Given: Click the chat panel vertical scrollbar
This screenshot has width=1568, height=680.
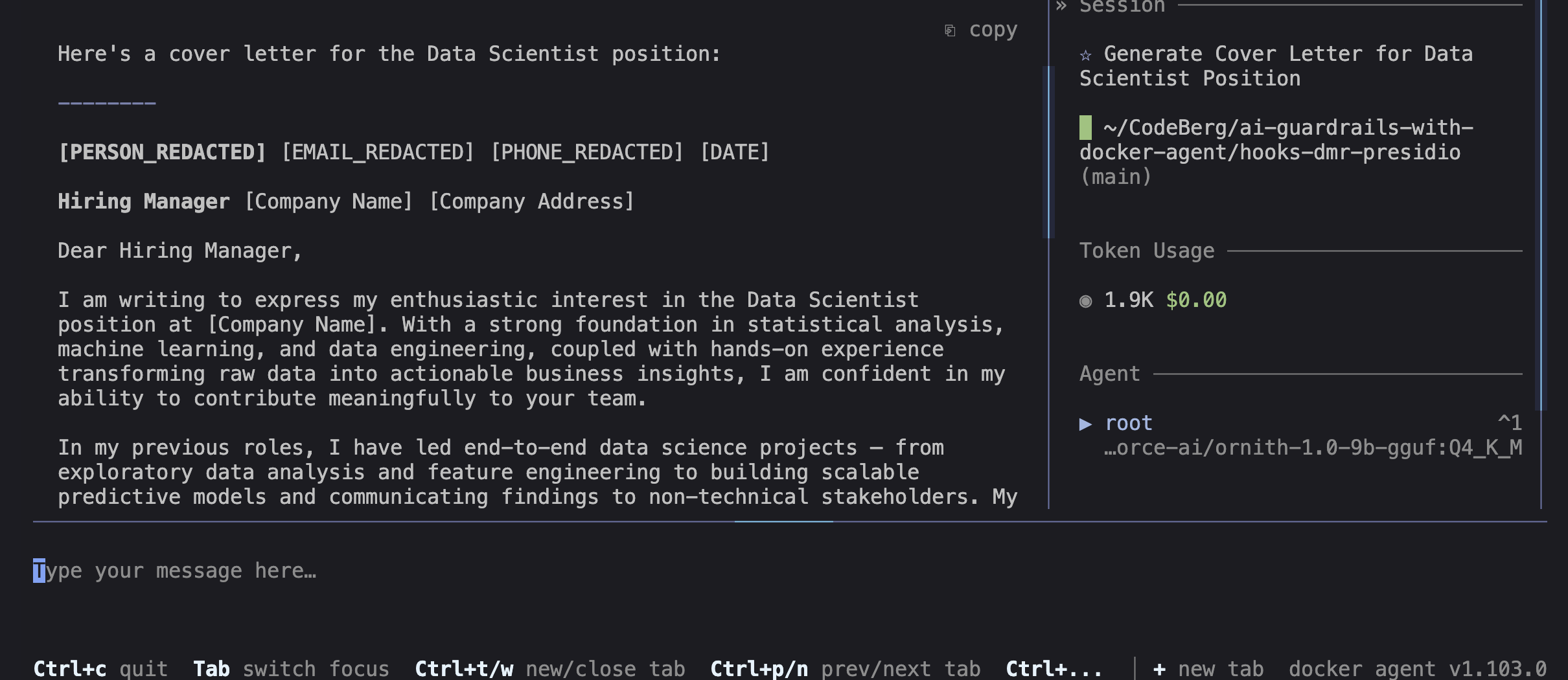Looking at the screenshot, I should pos(1048,152).
